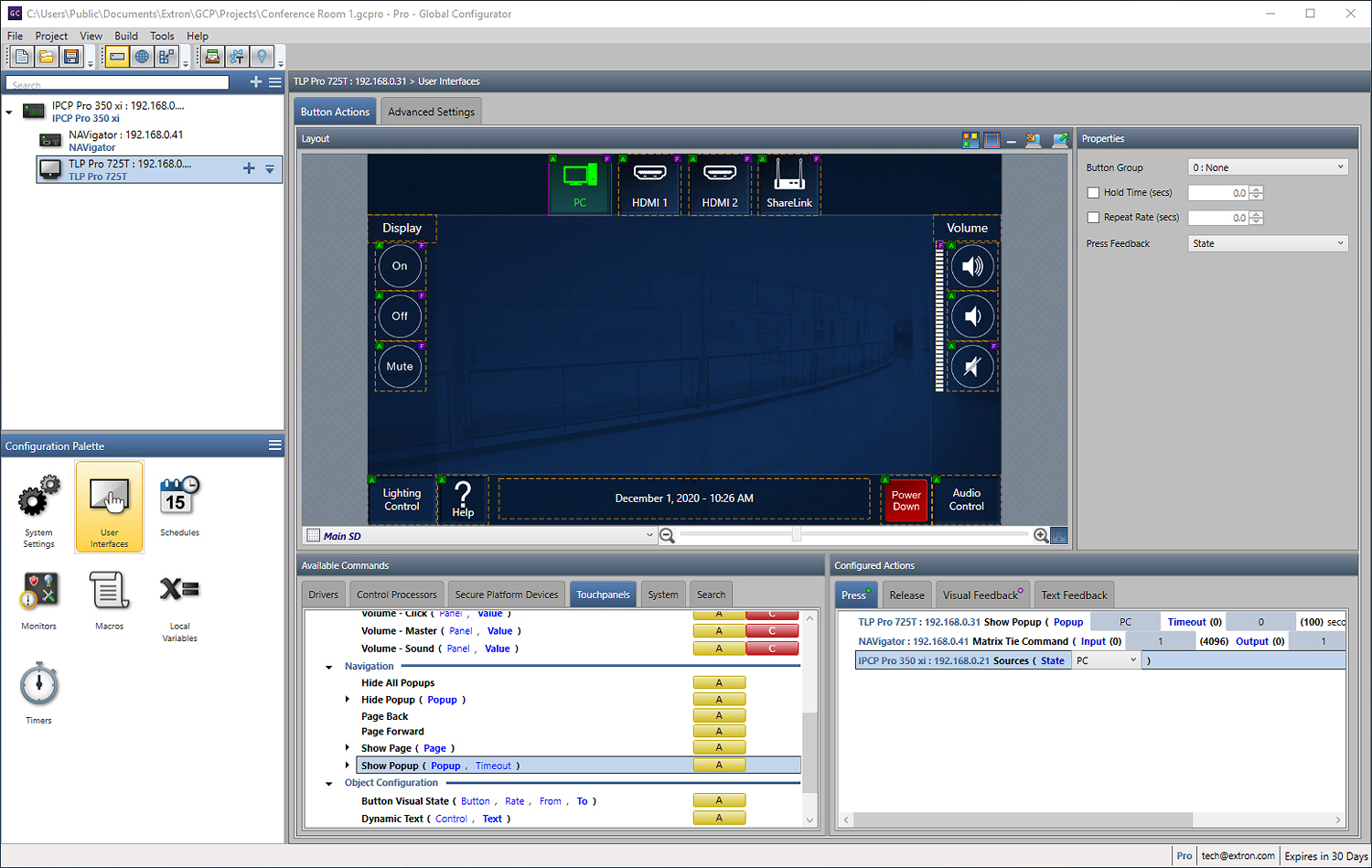Switch to the Control Processors tab

click(x=397, y=595)
